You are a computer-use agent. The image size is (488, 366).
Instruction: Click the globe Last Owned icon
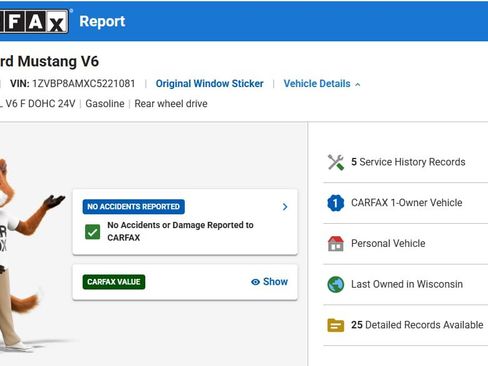[x=336, y=284]
